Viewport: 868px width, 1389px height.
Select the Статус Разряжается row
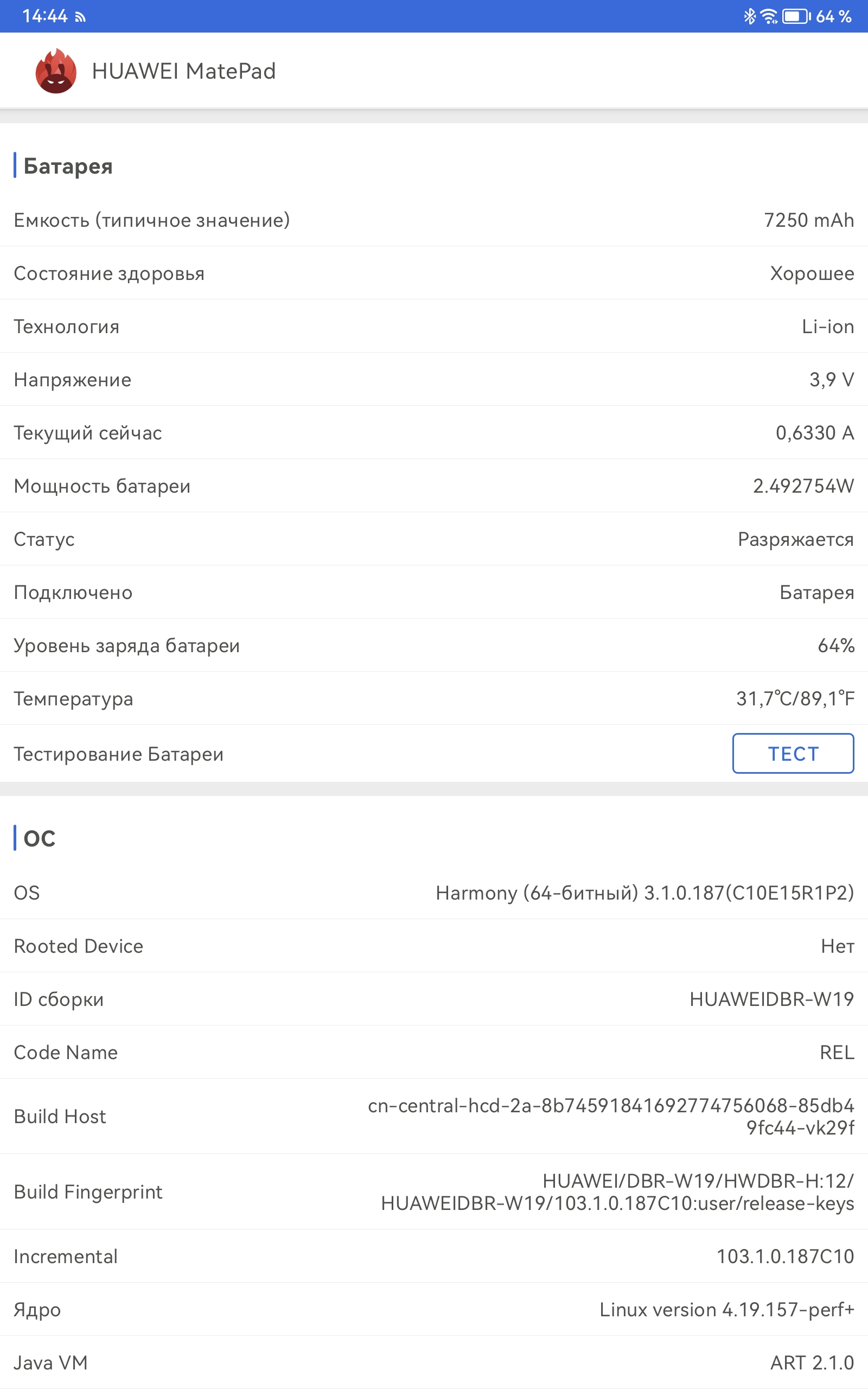tap(434, 539)
